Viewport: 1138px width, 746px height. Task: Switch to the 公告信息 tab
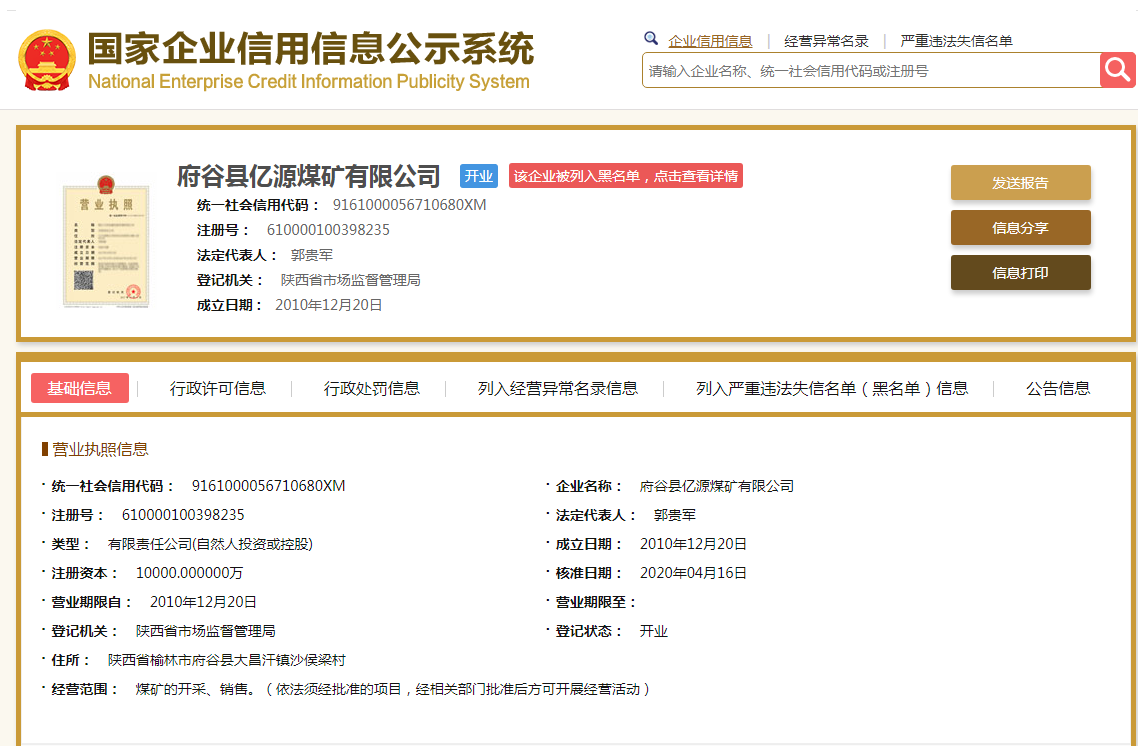point(1058,388)
